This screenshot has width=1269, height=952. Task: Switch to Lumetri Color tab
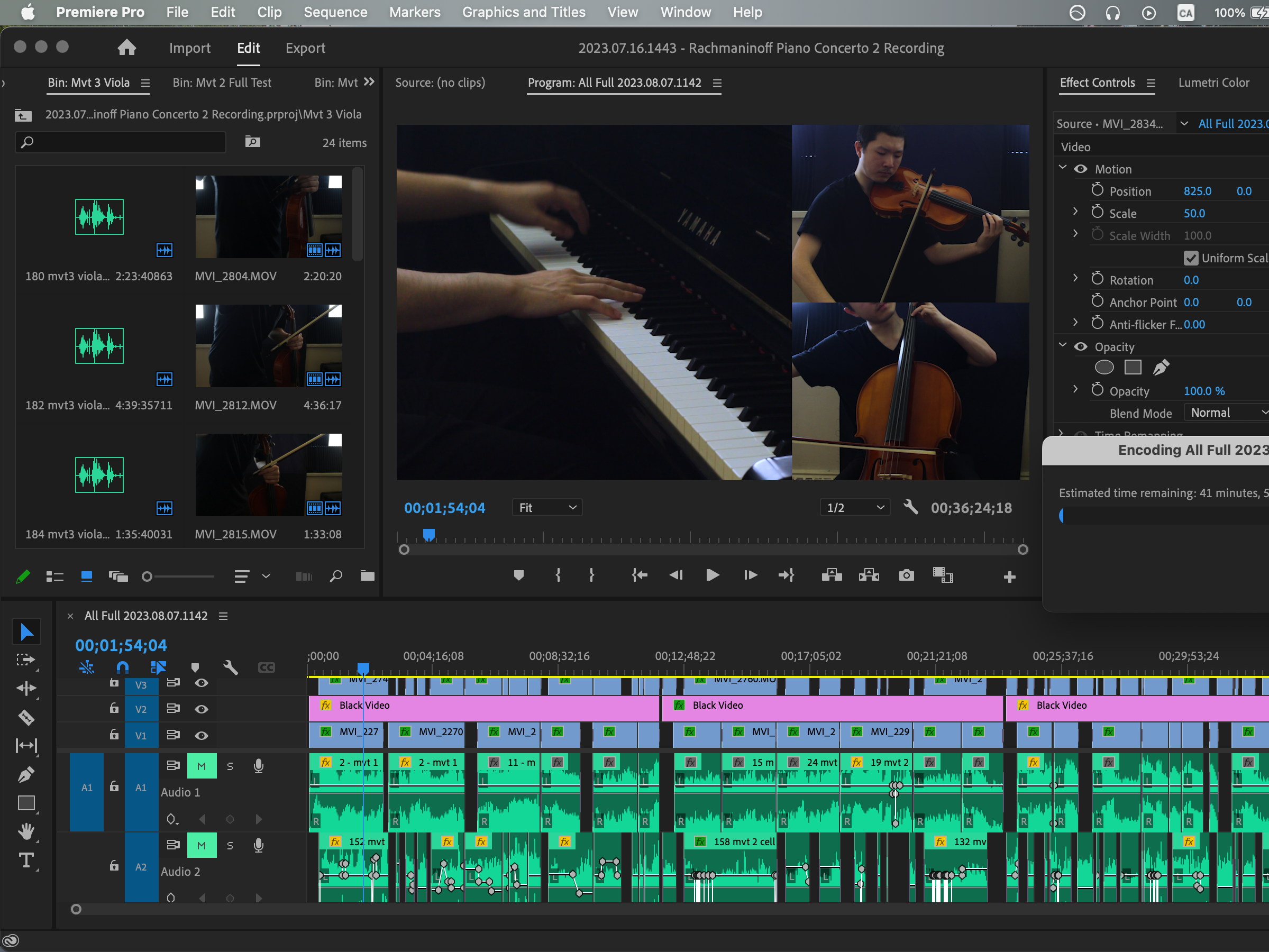point(1213,83)
